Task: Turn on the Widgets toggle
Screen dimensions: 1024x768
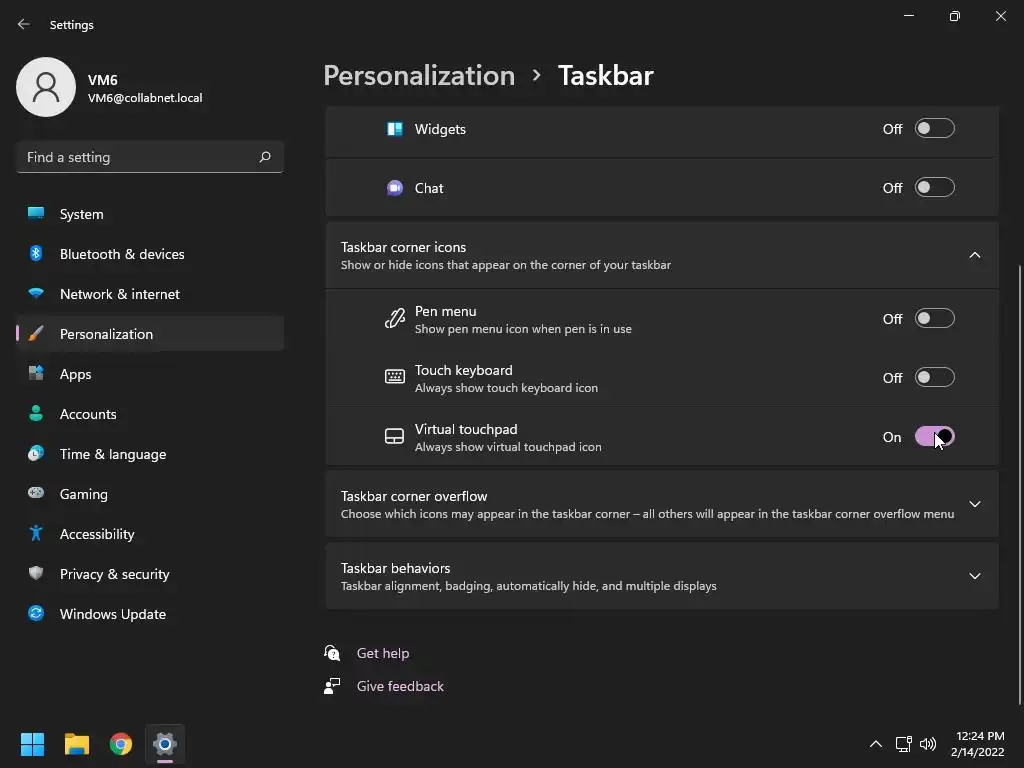Action: coord(934,129)
